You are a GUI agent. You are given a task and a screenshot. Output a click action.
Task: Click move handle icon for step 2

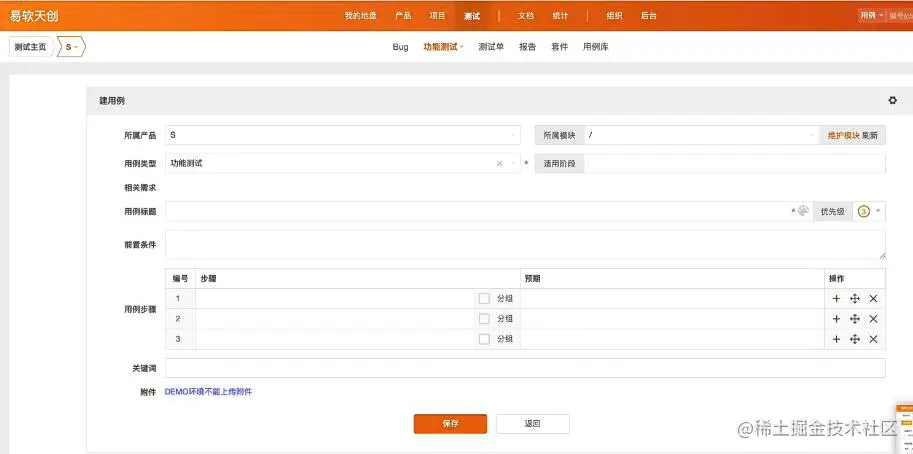[855, 319]
